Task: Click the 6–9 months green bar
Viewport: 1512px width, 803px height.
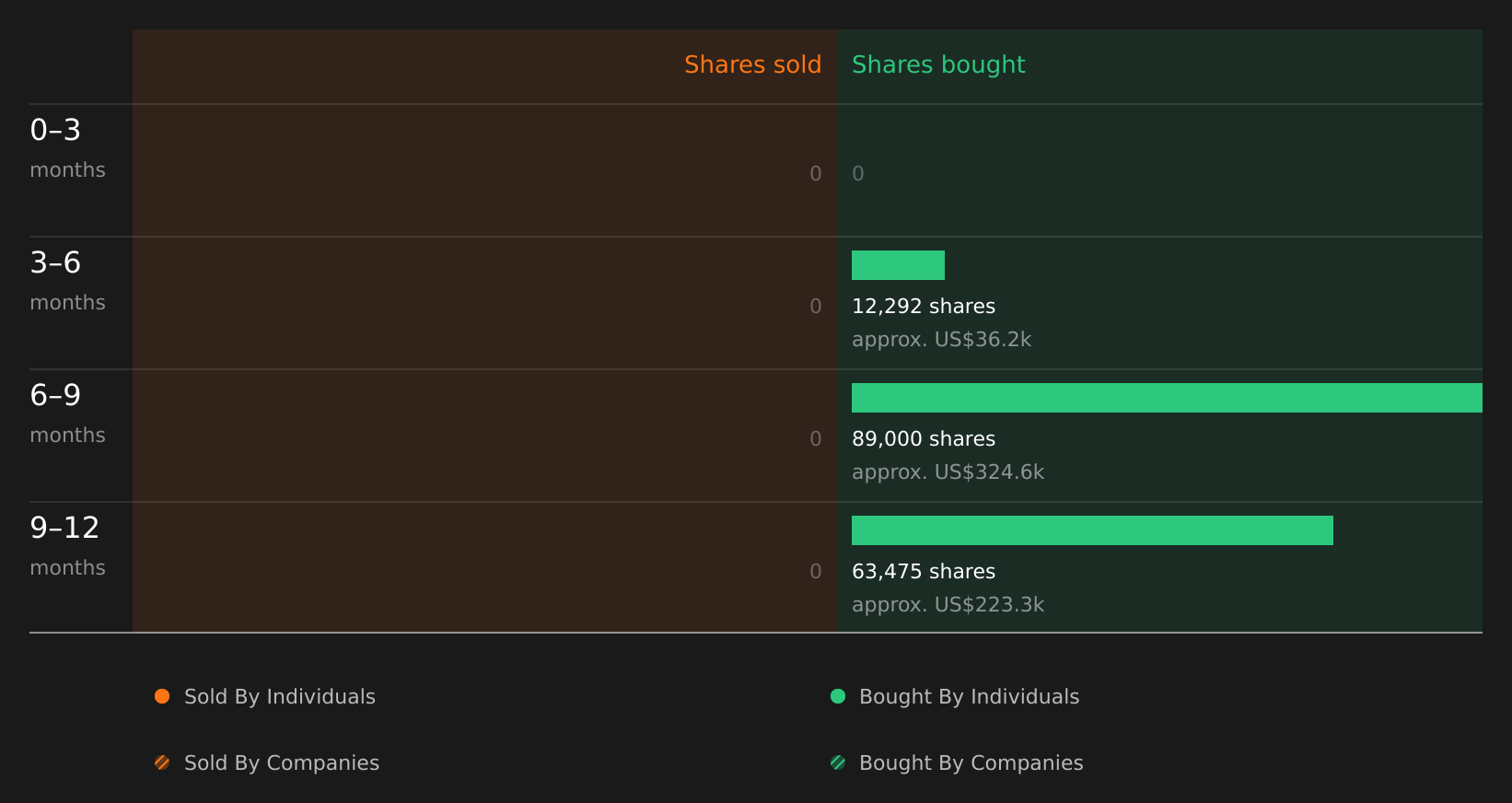Action: (x=1167, y=398)
